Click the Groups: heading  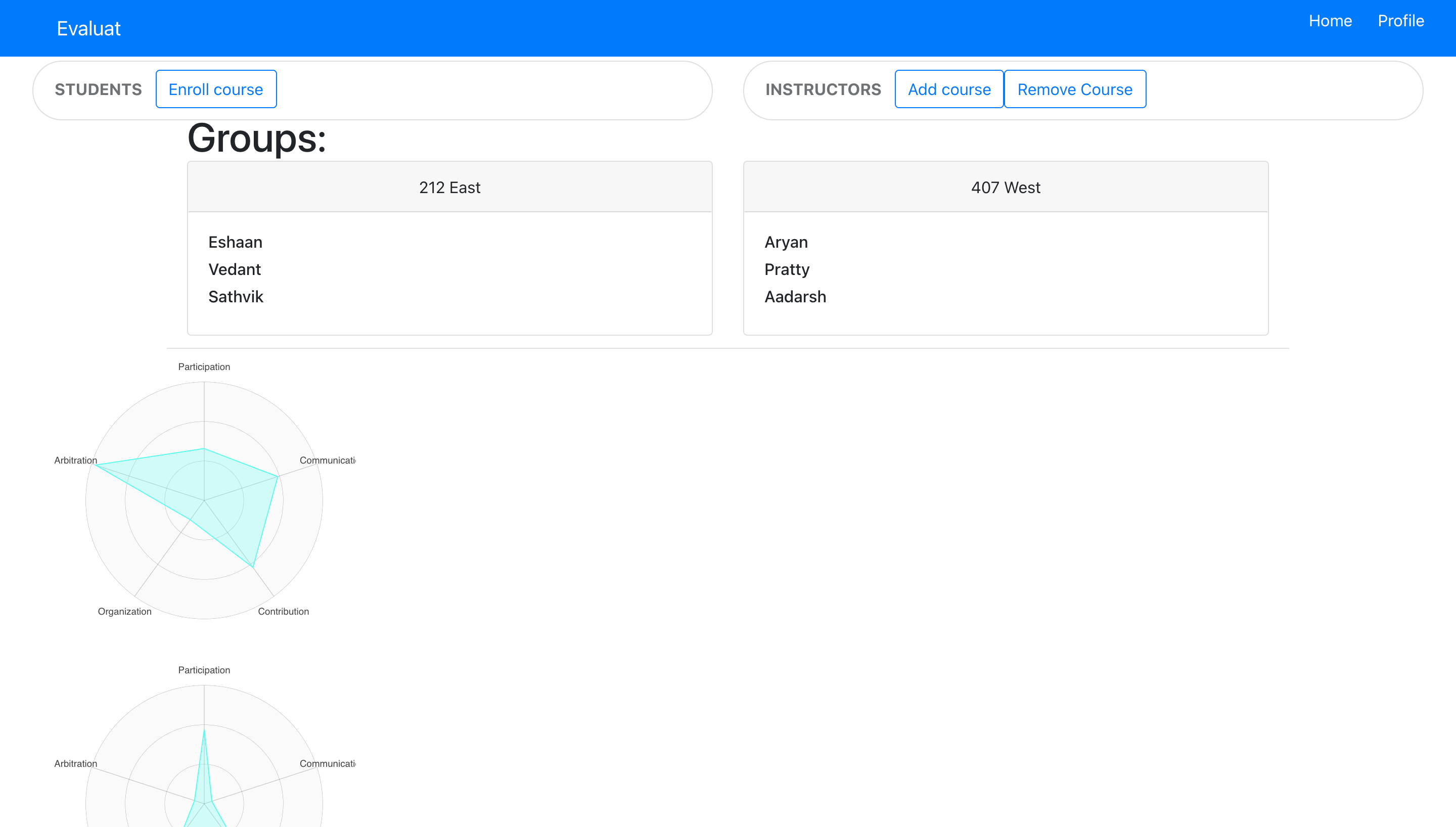point(257,138)
